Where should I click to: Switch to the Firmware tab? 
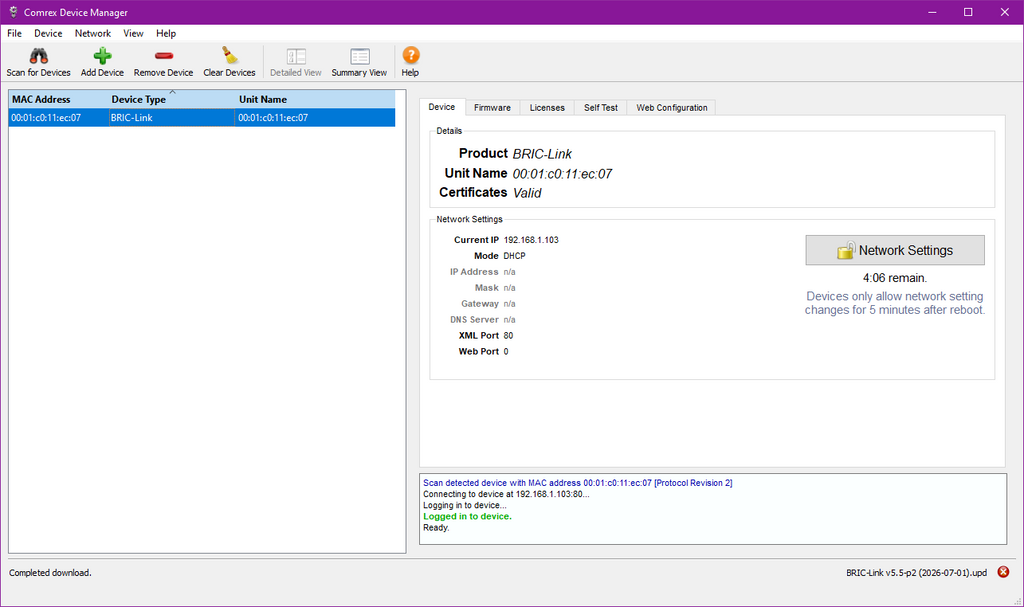492,108
